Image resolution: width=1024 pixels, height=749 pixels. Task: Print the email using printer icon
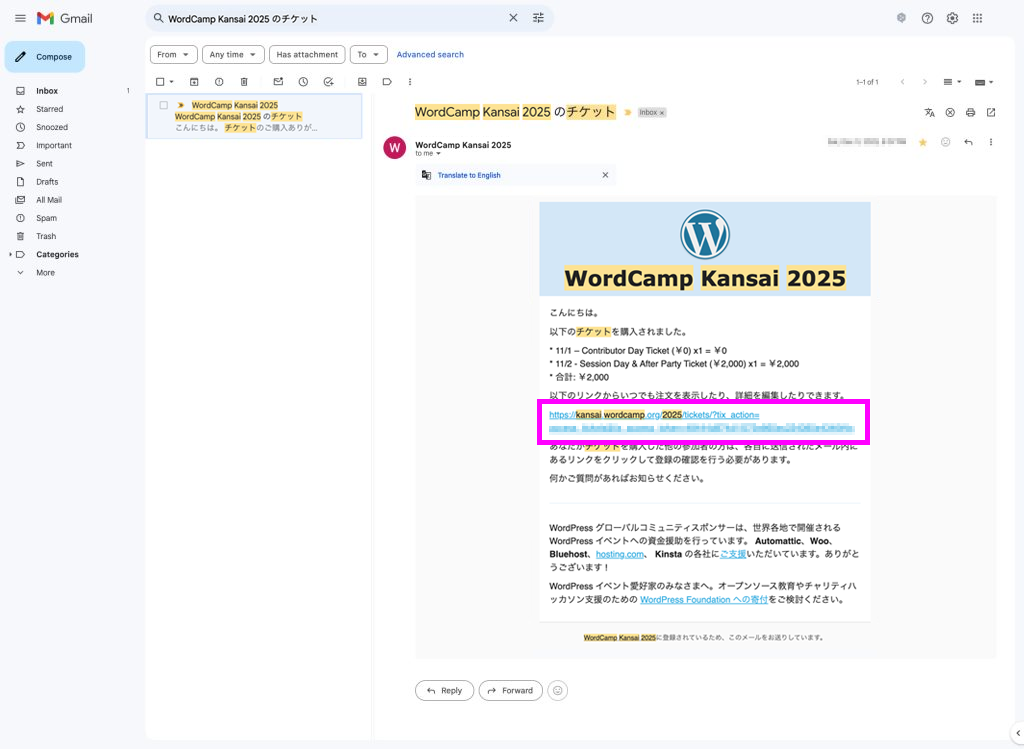(x=970, y=113)
